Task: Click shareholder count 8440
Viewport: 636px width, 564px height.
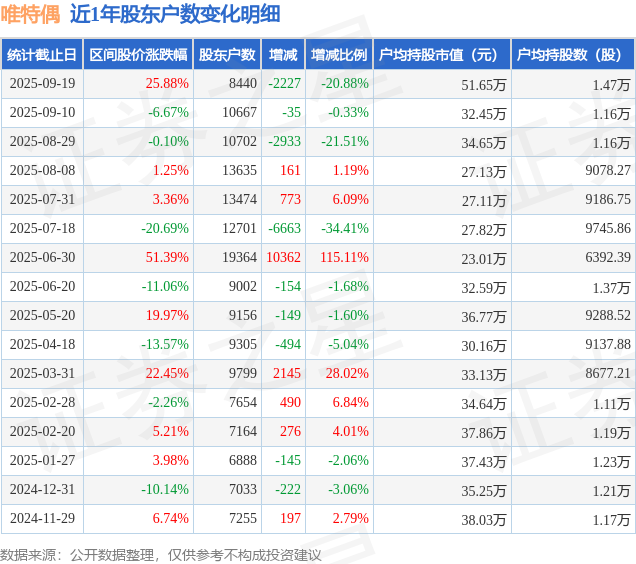Action: point(243,83)
